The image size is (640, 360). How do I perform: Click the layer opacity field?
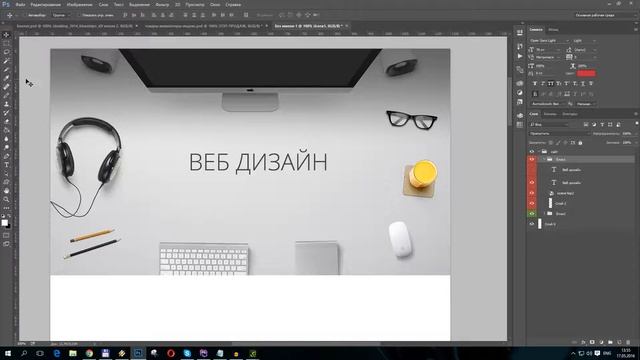coord(627,133)
